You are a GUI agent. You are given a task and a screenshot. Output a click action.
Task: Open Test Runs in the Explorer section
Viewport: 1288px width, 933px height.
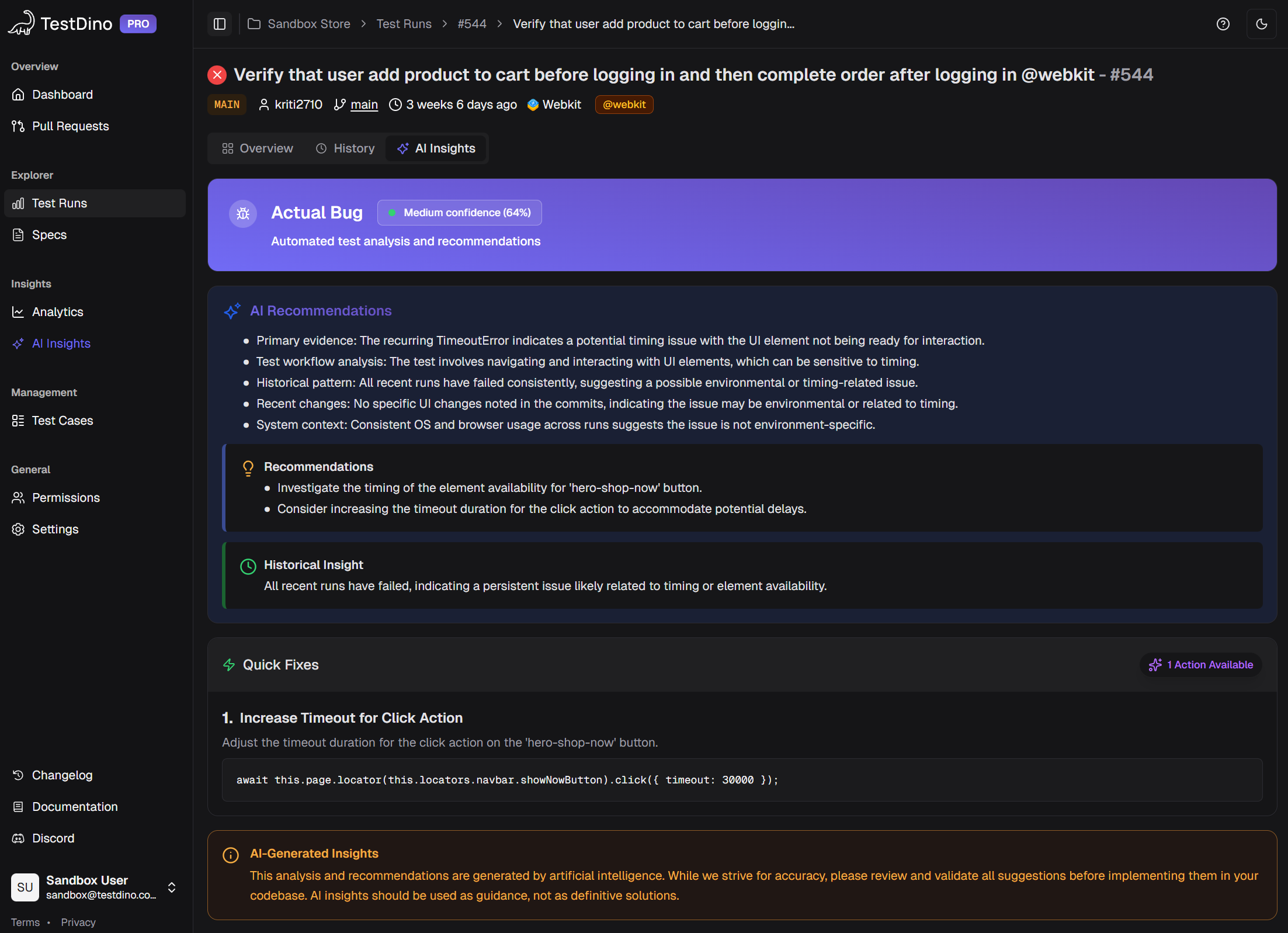pyautogui.click(x=60, y=203)
